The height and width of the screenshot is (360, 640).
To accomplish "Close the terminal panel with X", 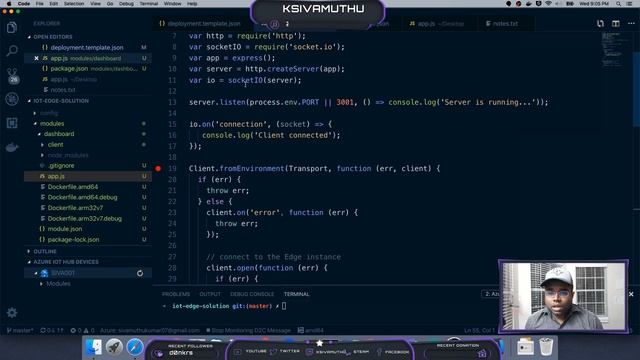I will (x=631, y=294).
